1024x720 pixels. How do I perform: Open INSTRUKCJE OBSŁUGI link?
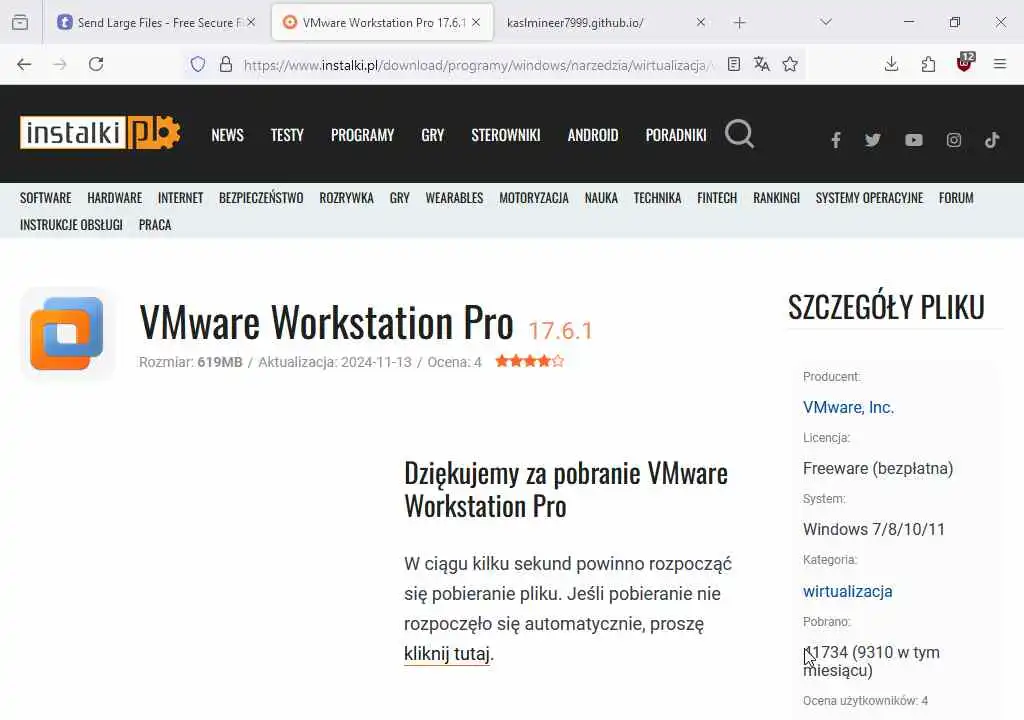pos(71,225)
